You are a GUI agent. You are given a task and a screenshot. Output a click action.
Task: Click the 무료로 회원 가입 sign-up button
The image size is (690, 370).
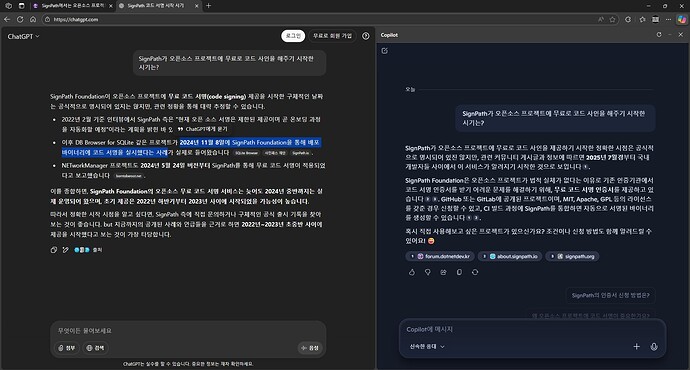[x=332, y=36]
